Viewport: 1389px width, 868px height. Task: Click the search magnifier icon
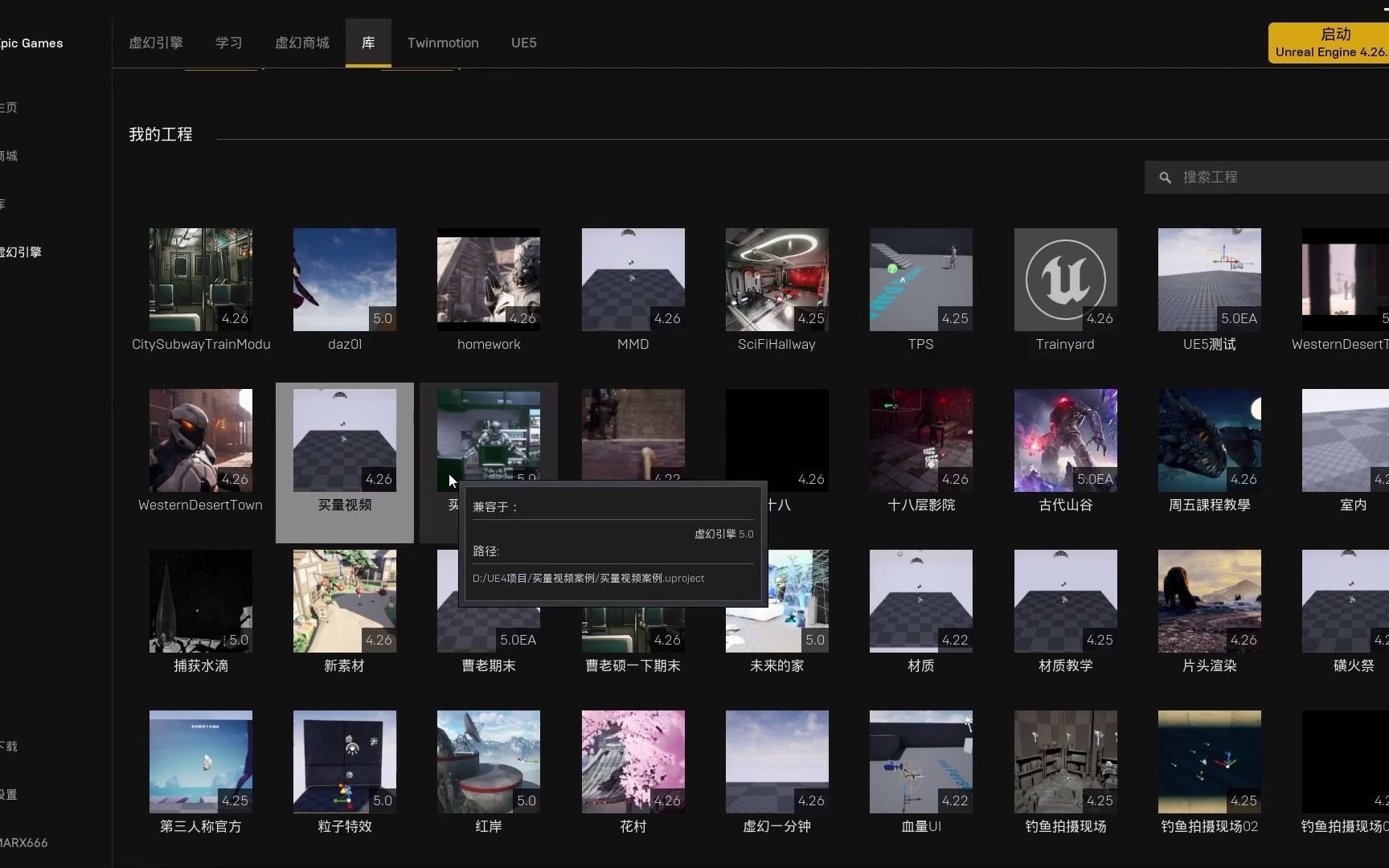coord(1165,178)
